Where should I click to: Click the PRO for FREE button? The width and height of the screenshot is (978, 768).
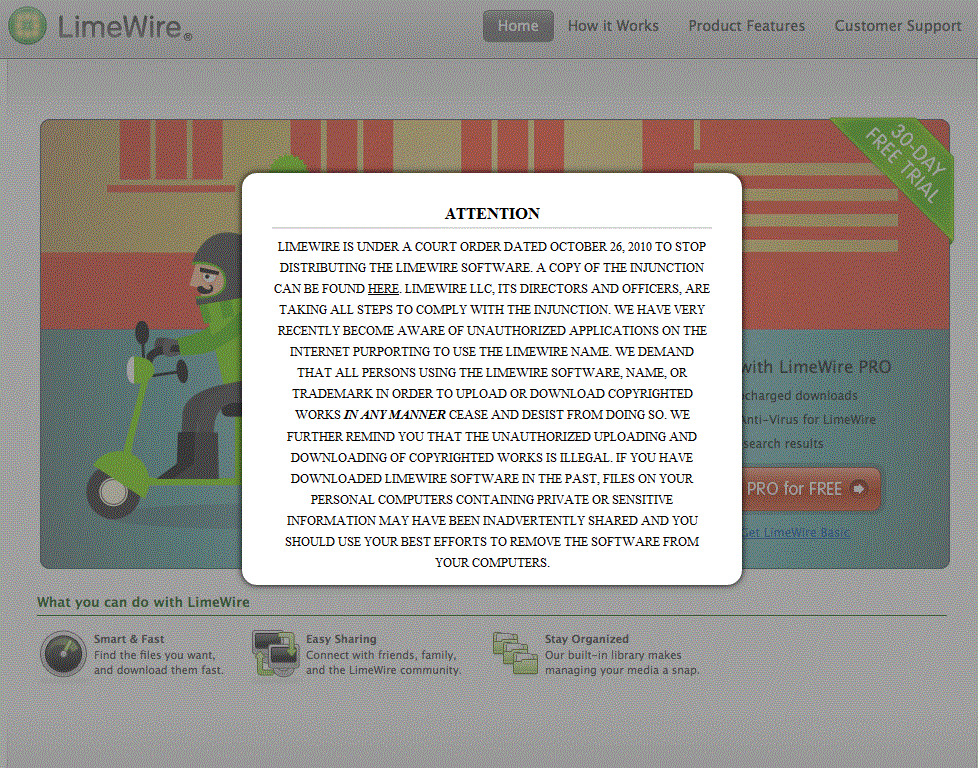coord(811,489)
